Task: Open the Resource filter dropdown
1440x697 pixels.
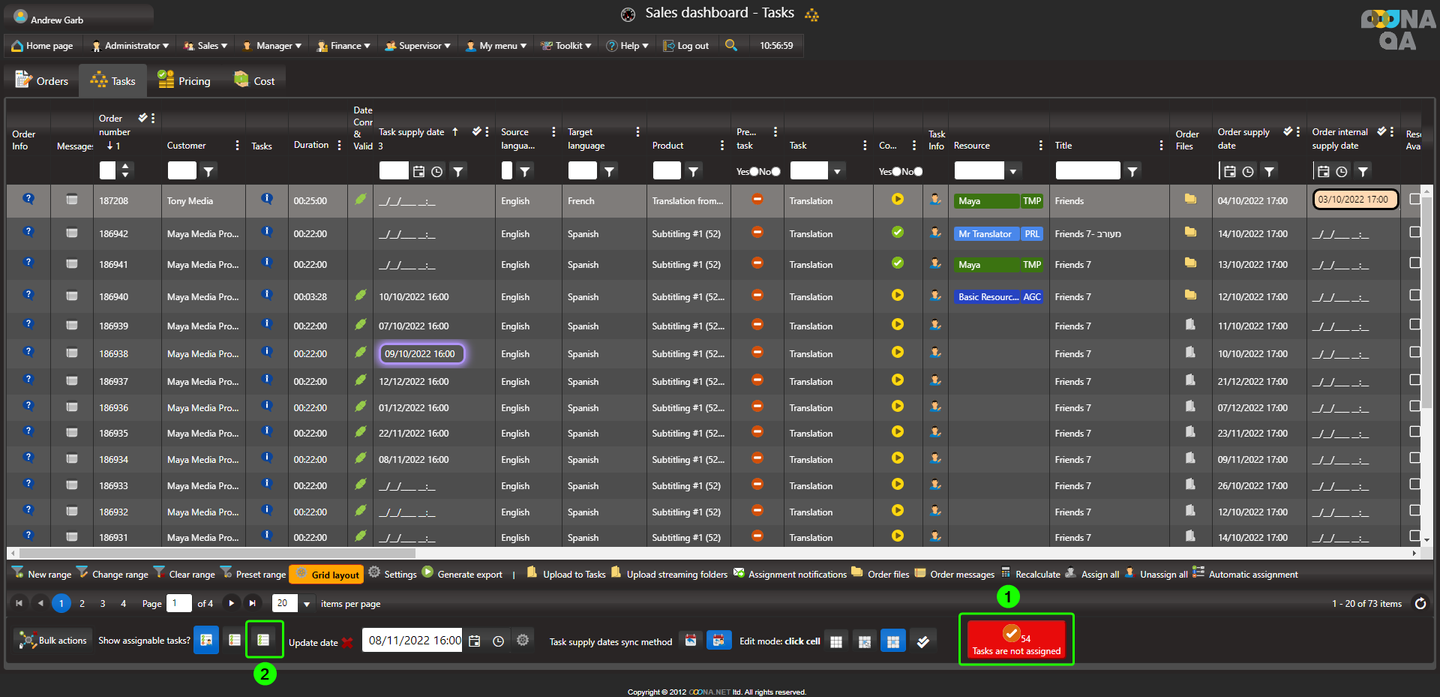Action: 1014,171
